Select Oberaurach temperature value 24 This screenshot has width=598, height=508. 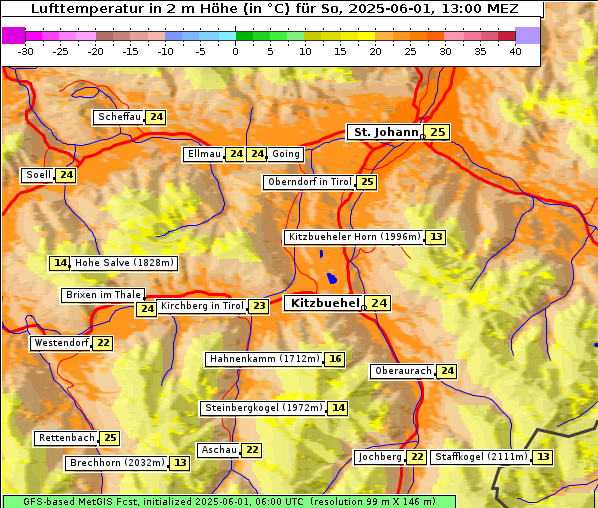pyautogui.click(x=447, y=371)
